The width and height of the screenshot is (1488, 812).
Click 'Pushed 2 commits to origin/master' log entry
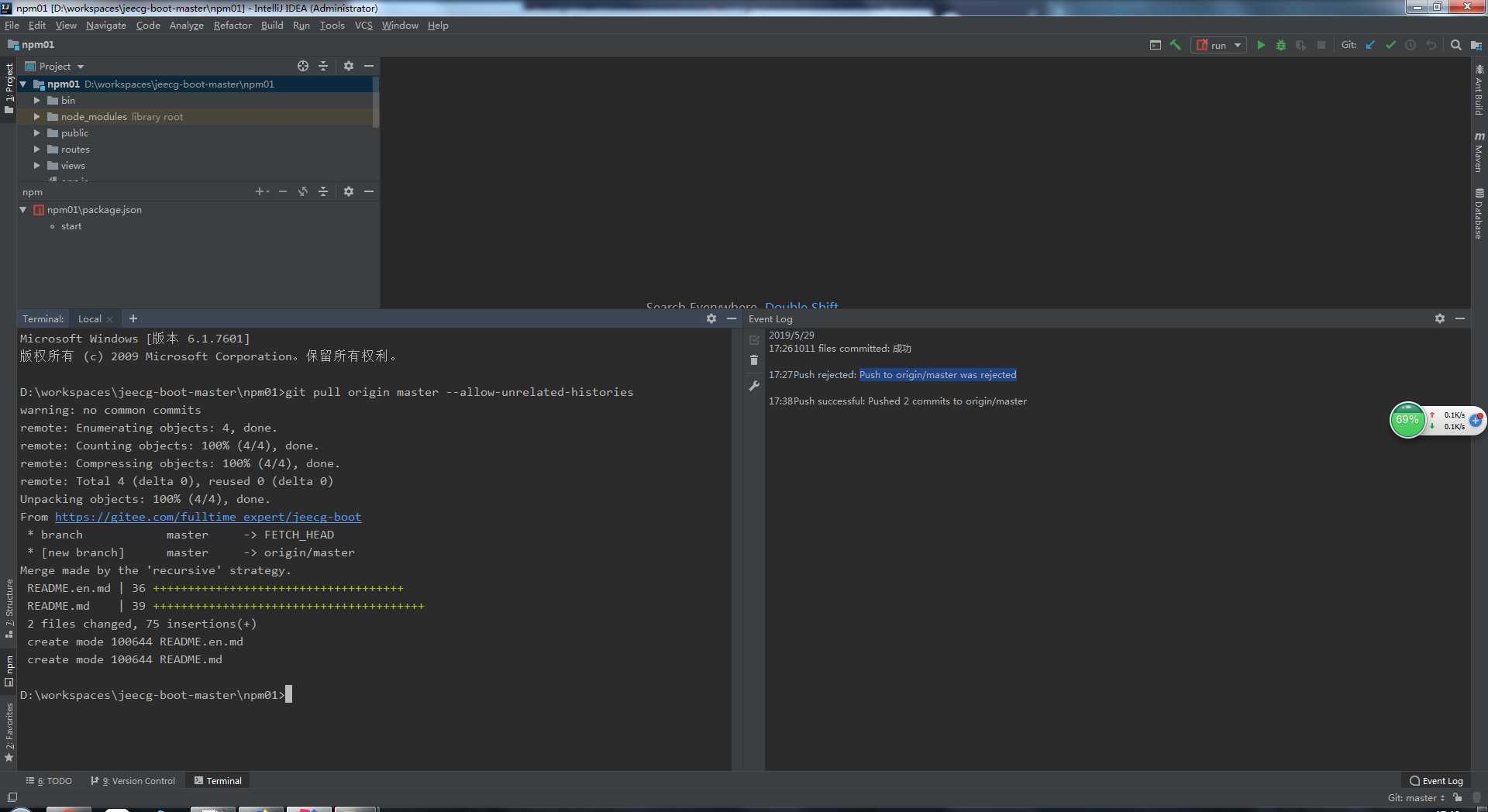click(x=947, y=401)
